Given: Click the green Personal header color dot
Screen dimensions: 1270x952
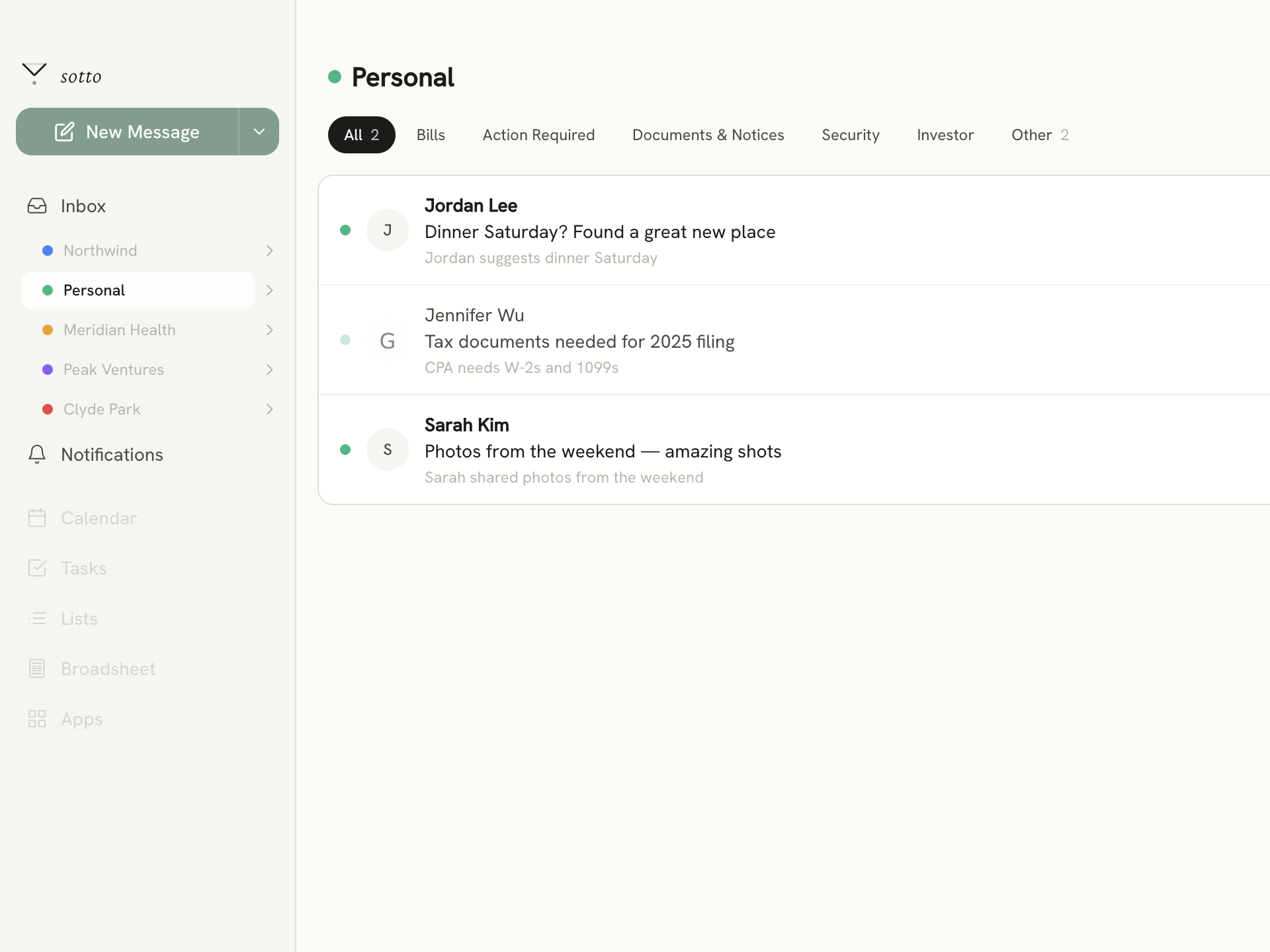Looking at the screenshot, I should 335,77.
